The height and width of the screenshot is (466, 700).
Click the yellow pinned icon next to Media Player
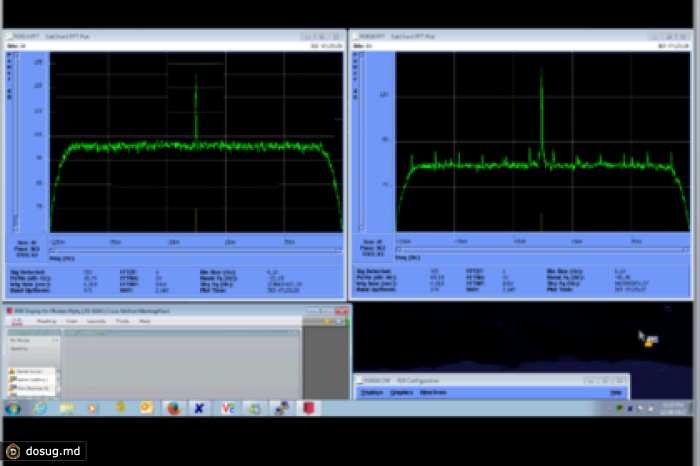120,408
